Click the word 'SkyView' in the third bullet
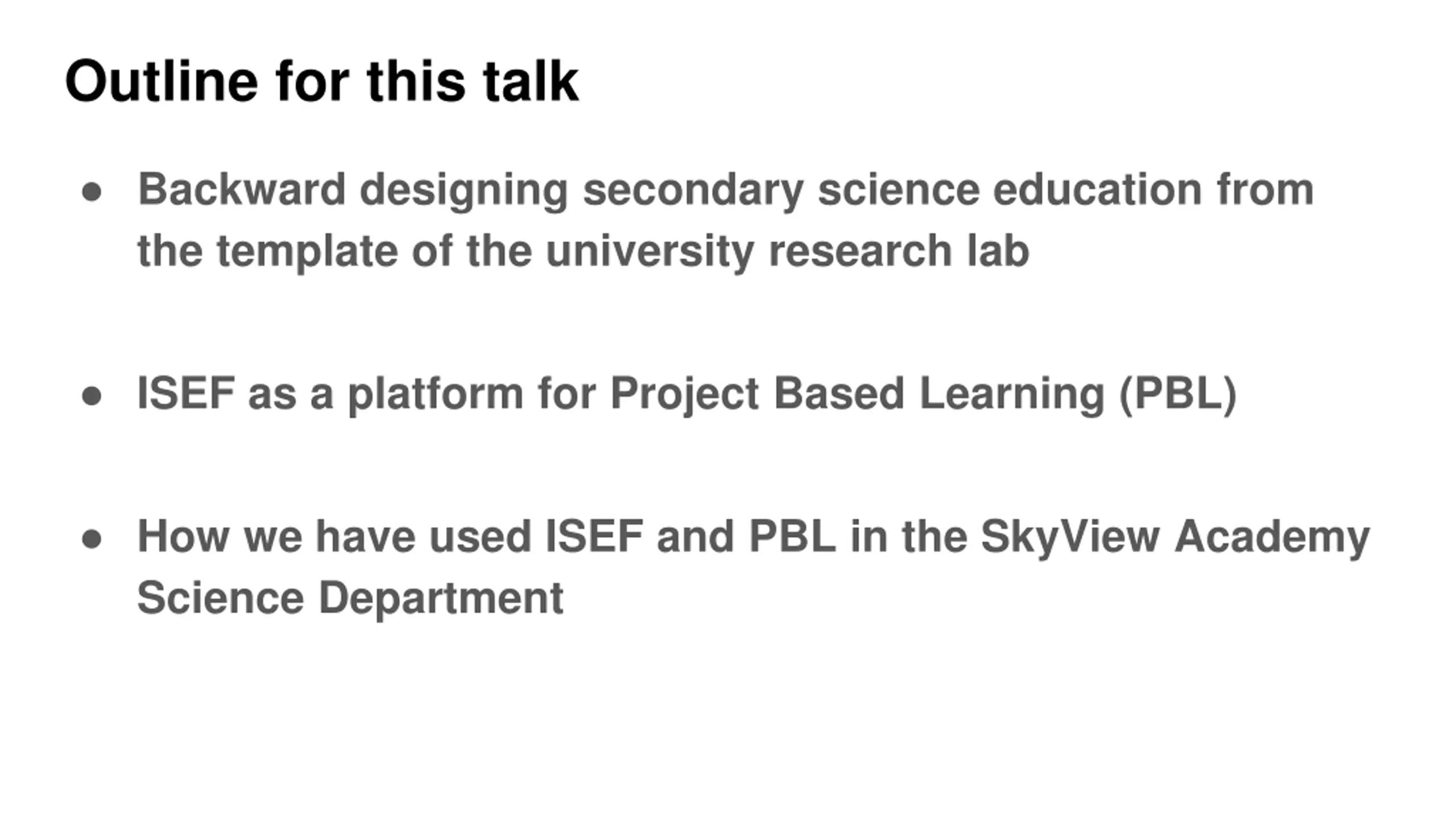The image size is (1456, 819). pyautogui.click(x=1070, y=537)
